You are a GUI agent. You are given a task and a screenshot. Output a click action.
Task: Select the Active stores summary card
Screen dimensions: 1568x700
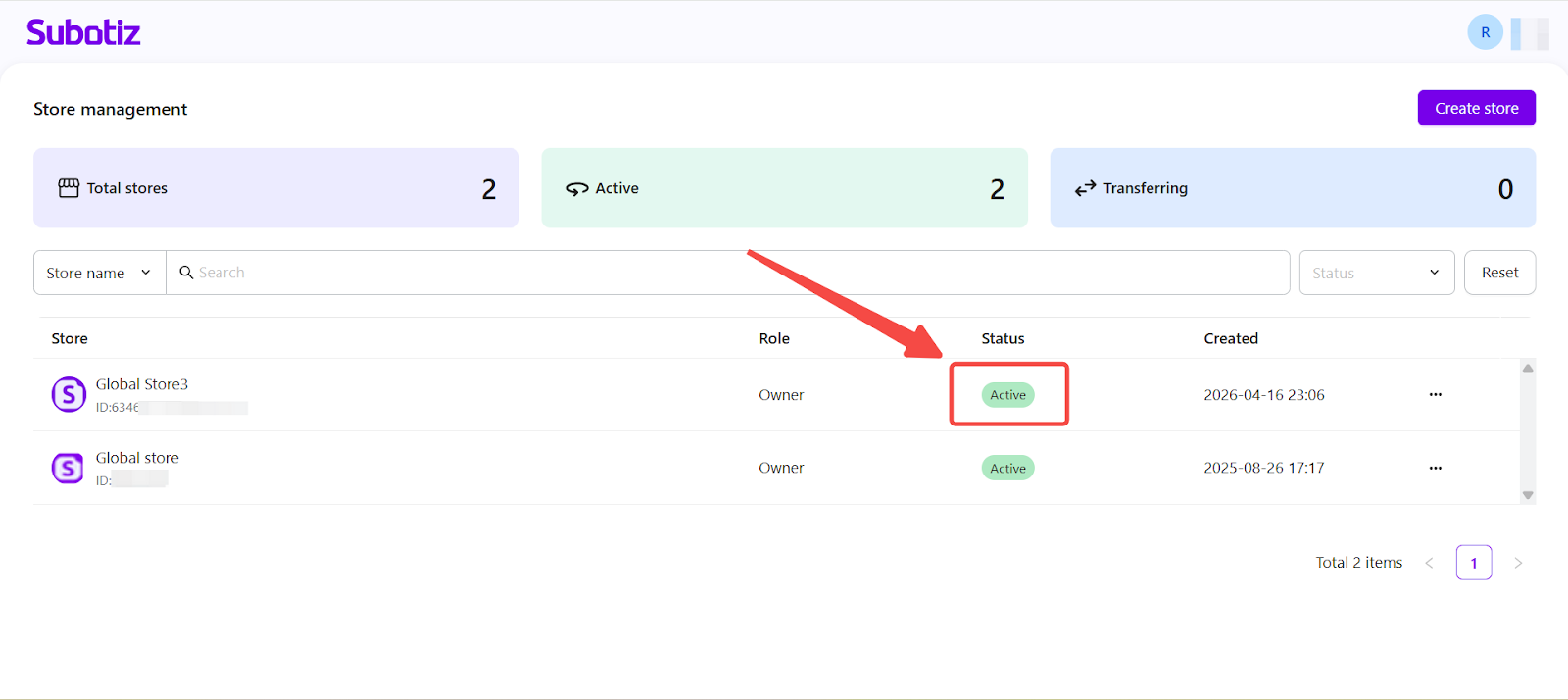point(784,188)
